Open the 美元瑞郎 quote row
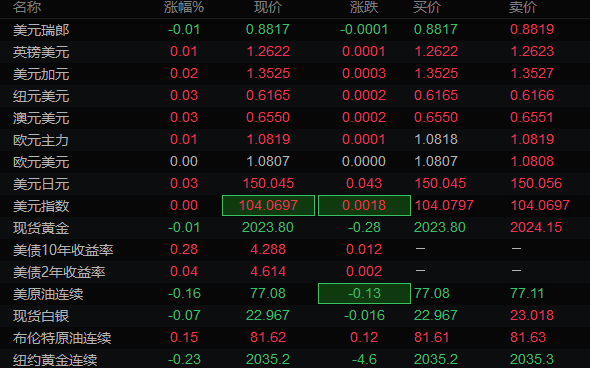 (295, 30)
